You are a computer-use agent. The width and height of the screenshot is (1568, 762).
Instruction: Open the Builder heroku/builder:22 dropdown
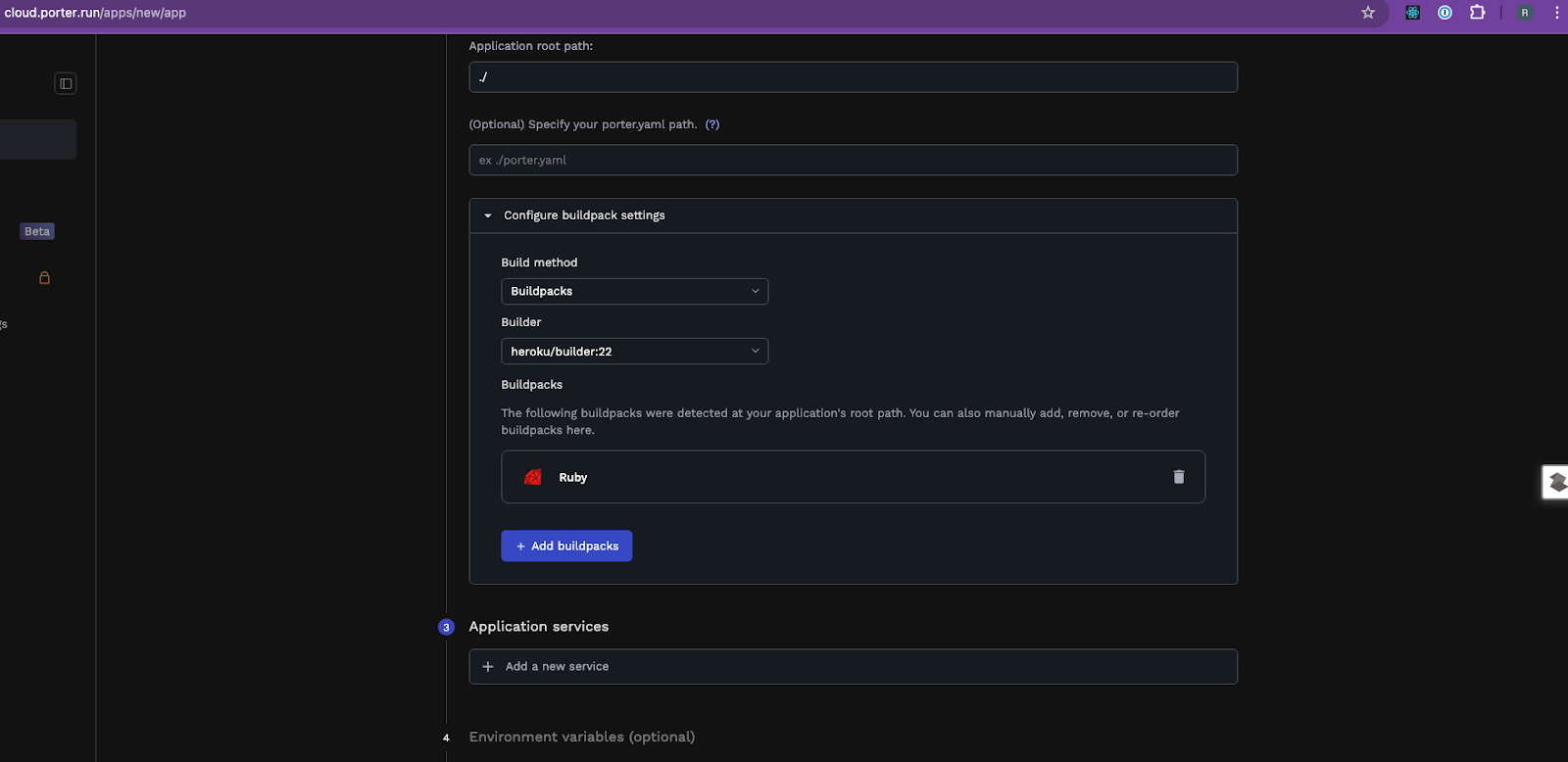(635, 351)
